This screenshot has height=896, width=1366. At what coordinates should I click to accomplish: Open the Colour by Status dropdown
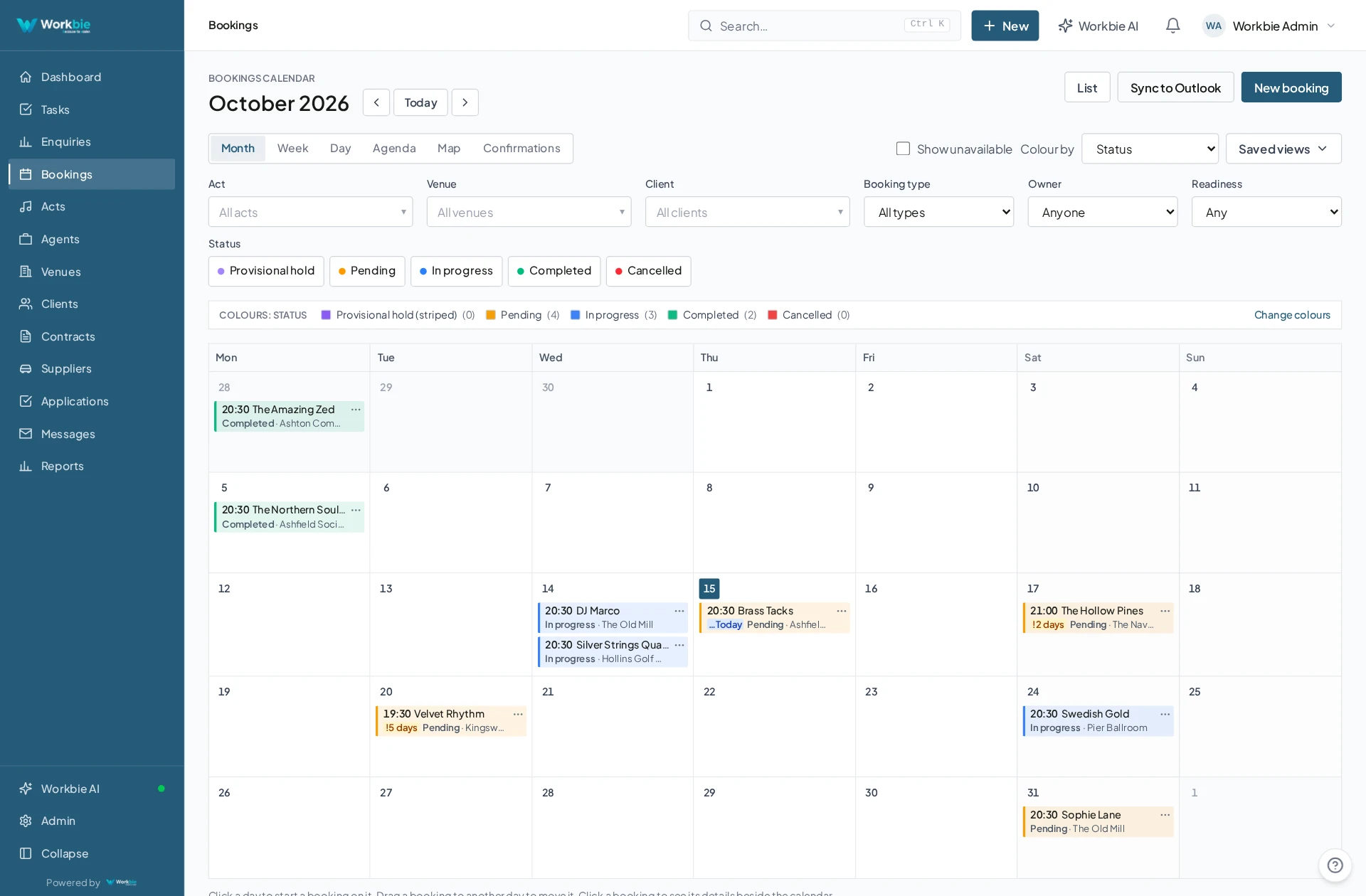click(x=1150, y=149)
